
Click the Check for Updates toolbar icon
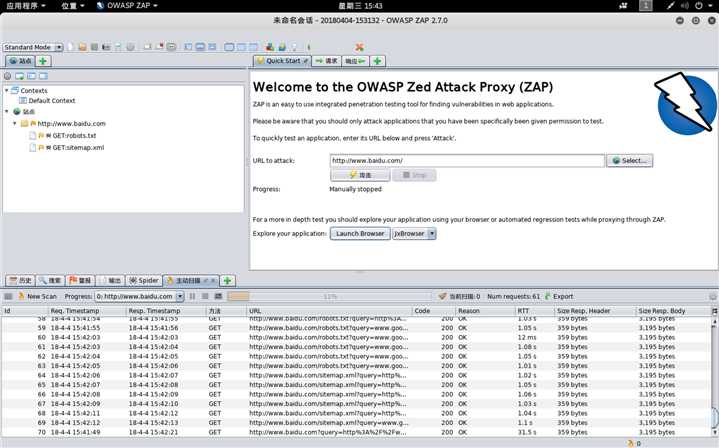(x=282, y=47)
